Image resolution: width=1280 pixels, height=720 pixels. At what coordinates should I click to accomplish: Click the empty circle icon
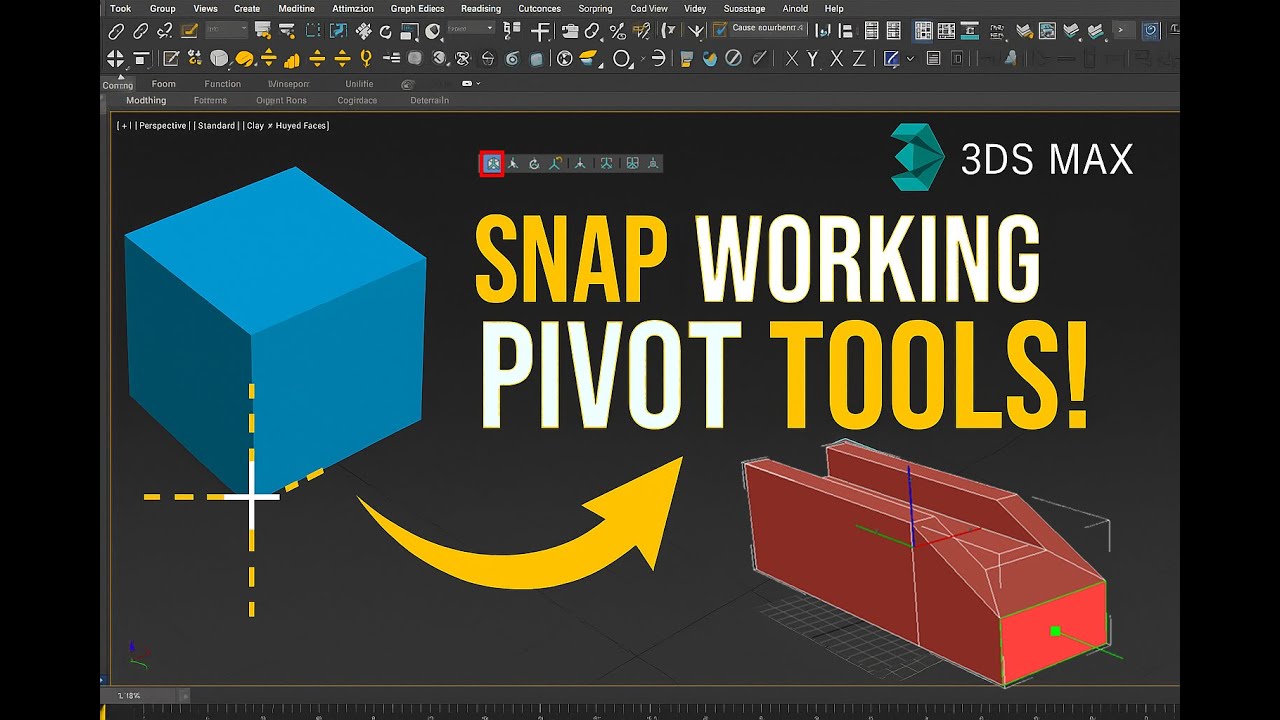pos(621,58)
